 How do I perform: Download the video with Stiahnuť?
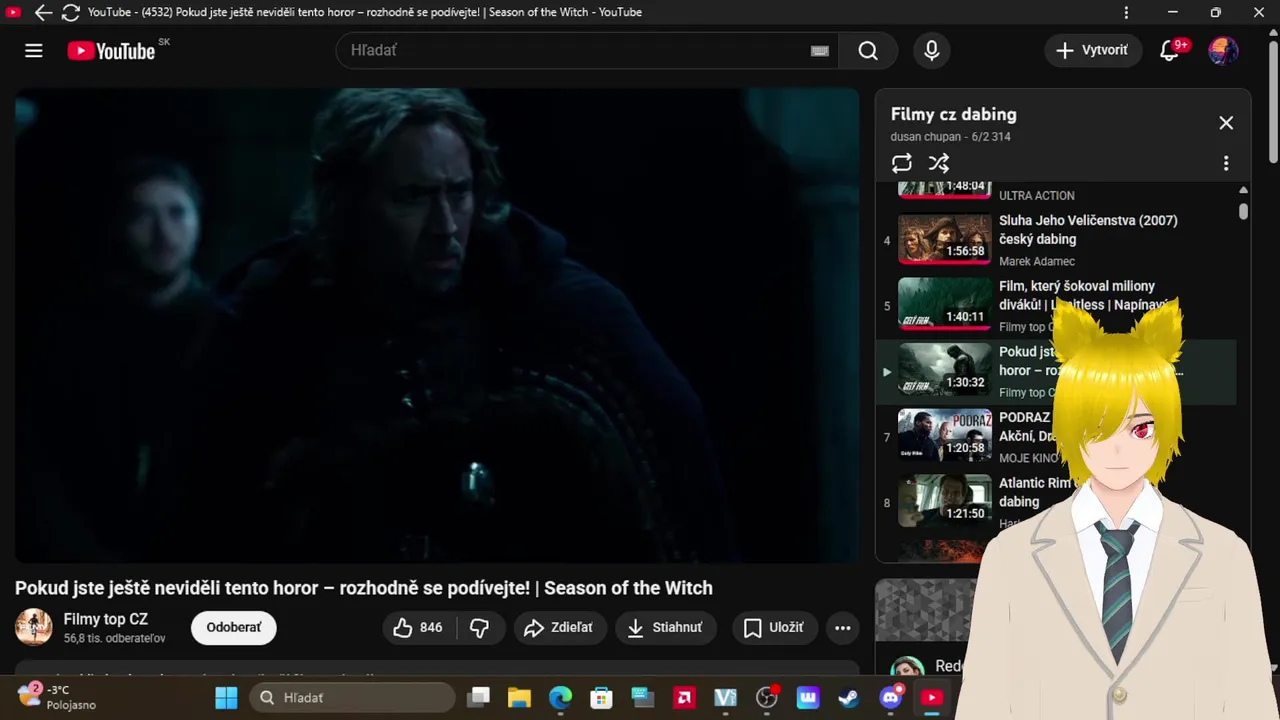click(x=665, y=627)
